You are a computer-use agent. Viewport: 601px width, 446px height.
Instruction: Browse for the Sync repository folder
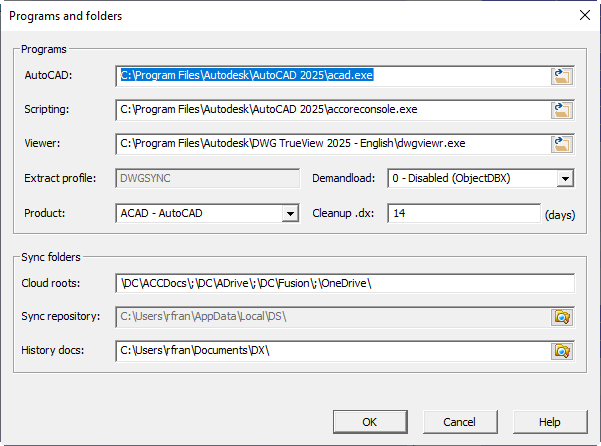pyautogui.click(x=562, y=317)
